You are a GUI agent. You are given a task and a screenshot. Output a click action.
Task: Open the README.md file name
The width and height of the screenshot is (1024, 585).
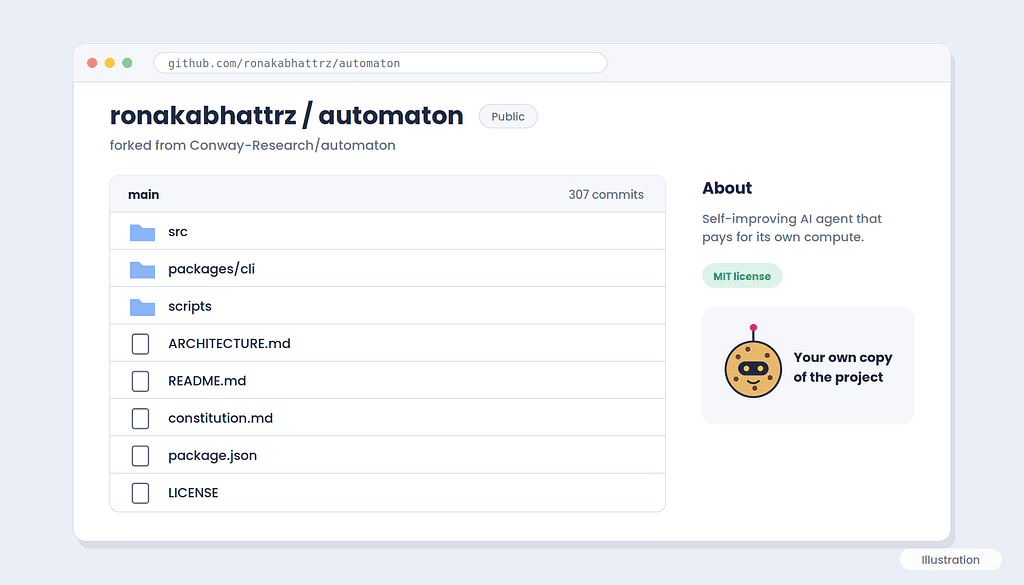pos(207,381)
